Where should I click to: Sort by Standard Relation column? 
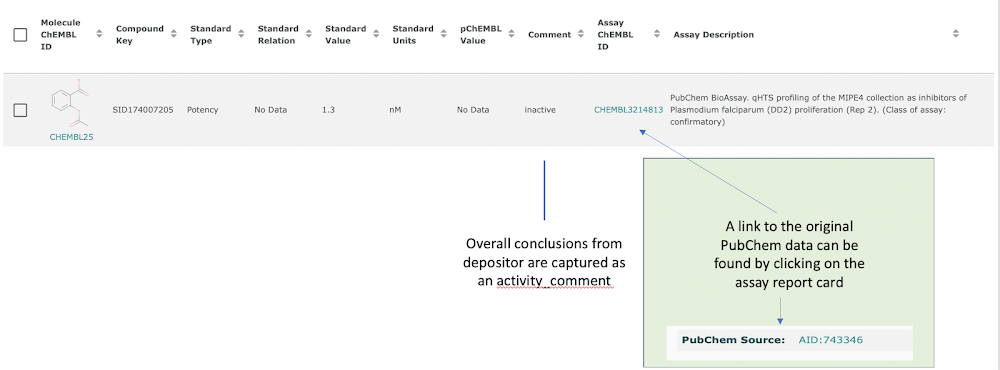[x=309, y=34]
